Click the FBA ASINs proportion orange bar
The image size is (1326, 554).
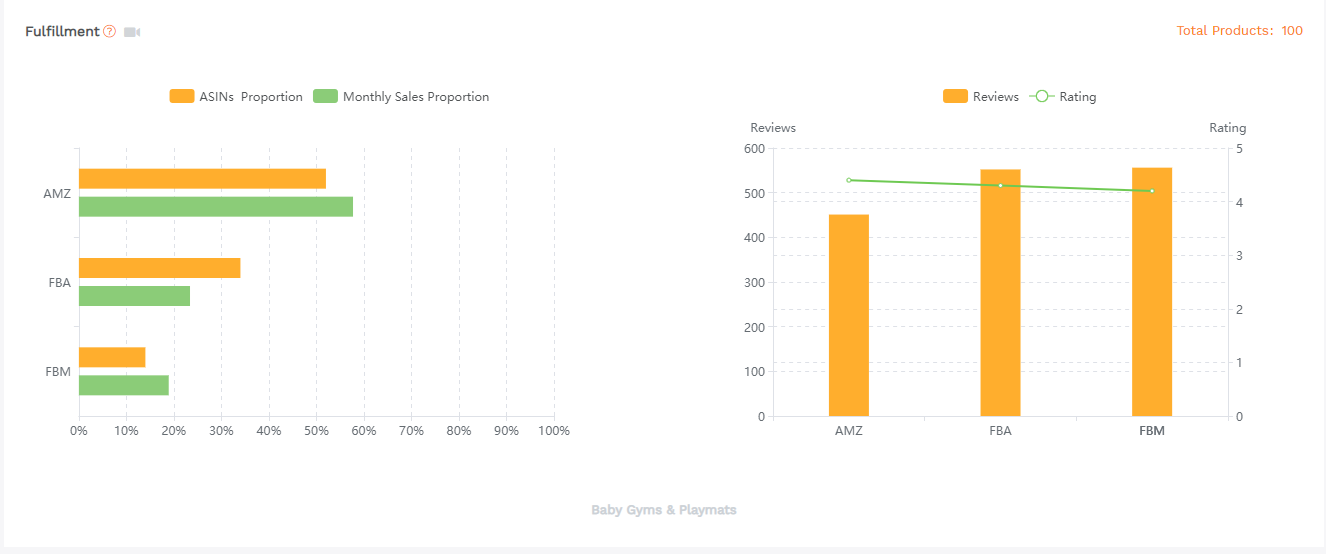click(x=160, y=268)
